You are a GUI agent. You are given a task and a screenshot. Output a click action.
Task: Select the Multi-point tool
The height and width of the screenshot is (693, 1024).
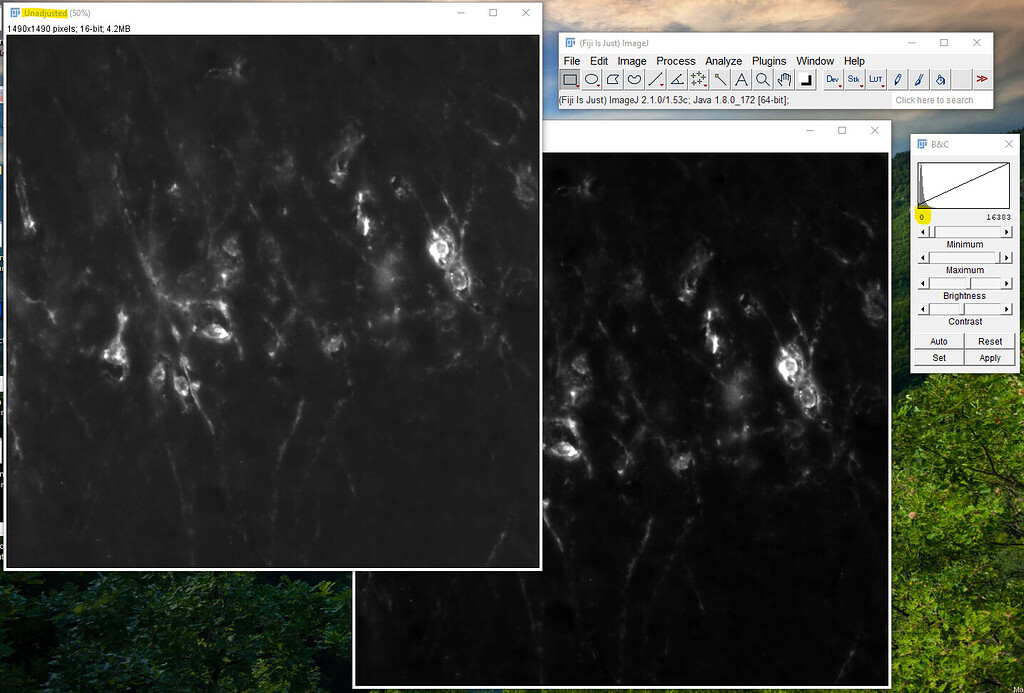coord(700,79)
